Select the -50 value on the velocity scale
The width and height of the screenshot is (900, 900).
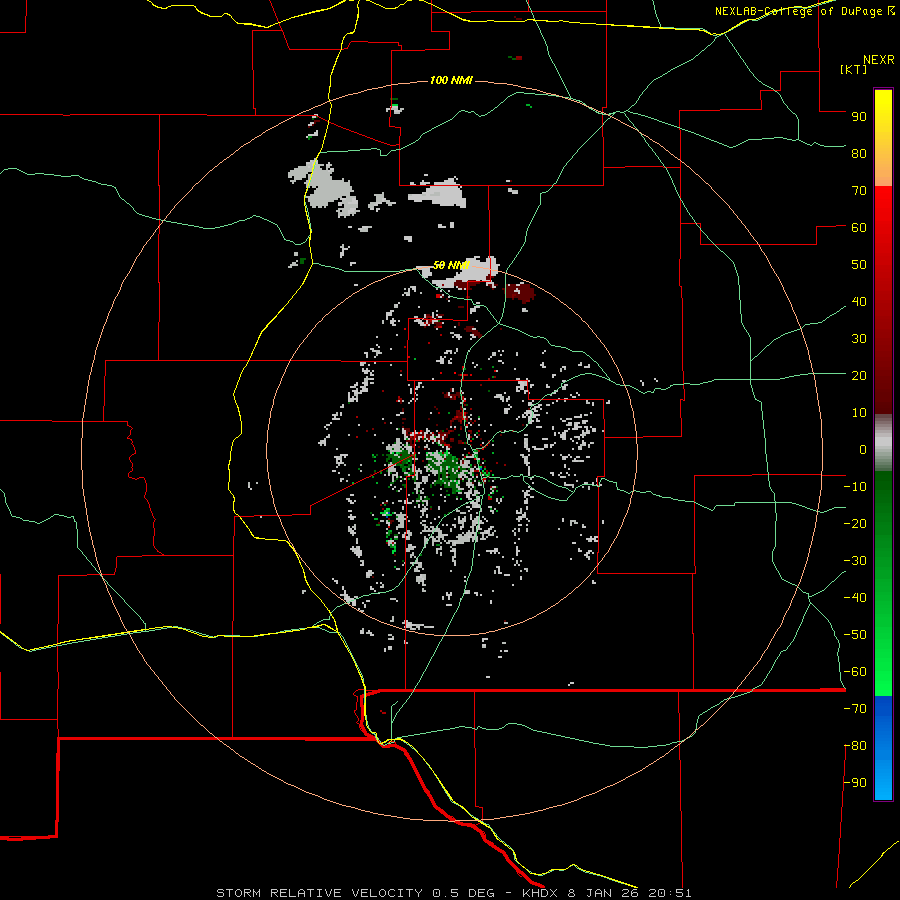click(855, 635)
